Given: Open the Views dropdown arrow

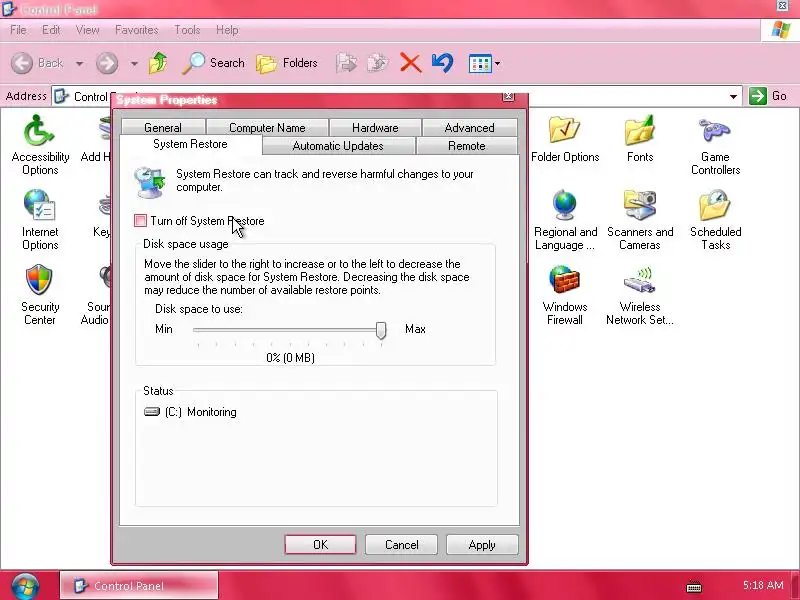Looking at the screenshot, I should click(x=497, y=64).
